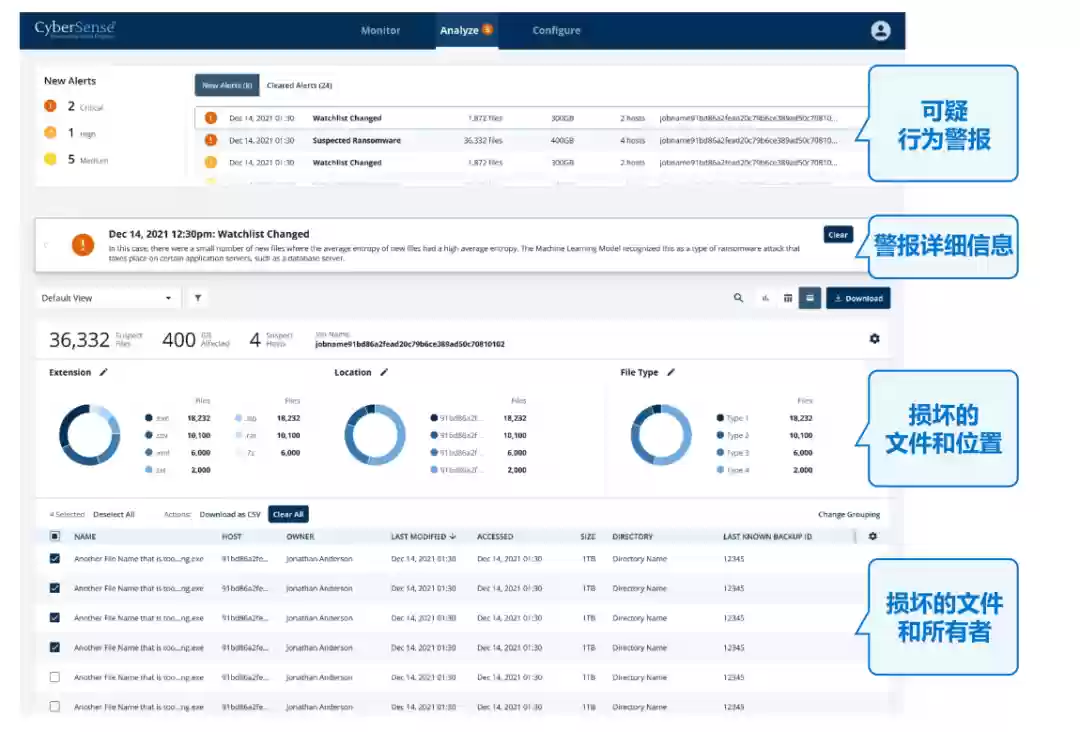Image resolution: width=1080 pixels, height=732 pixels.
Task: Open the user profile icon
Action: [880, 31]
